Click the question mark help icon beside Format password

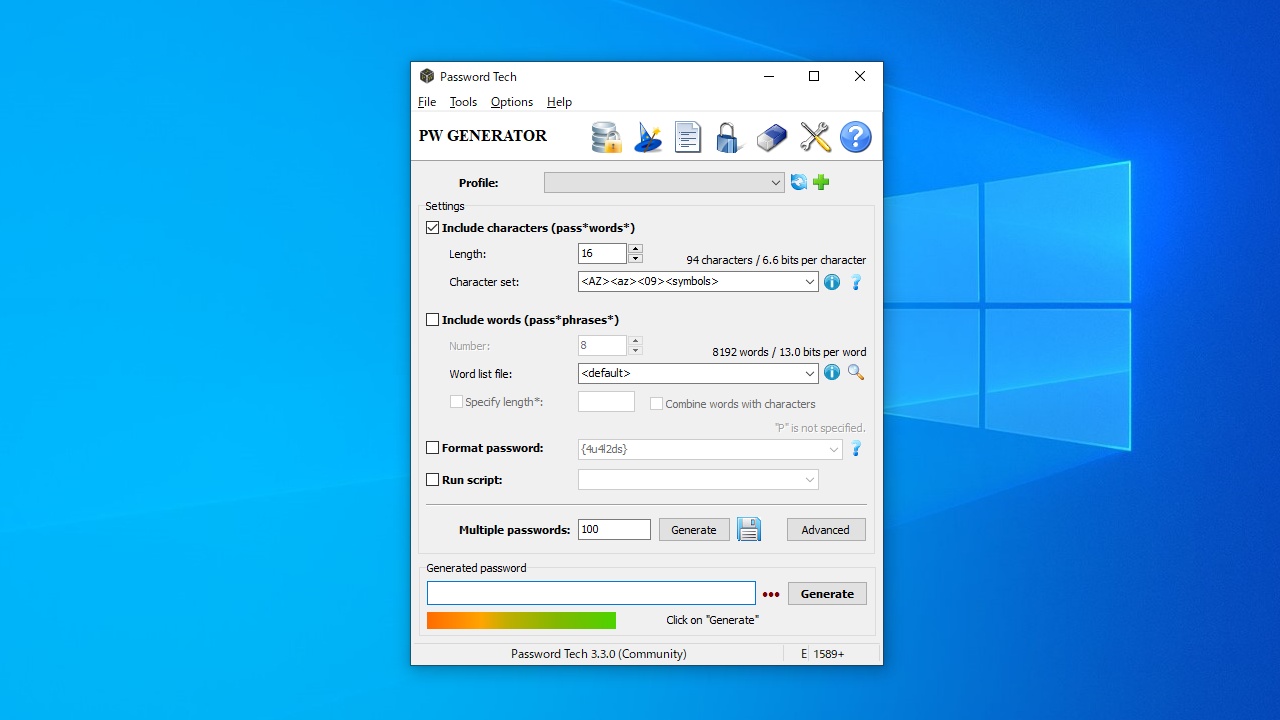(x=856, y=449)
